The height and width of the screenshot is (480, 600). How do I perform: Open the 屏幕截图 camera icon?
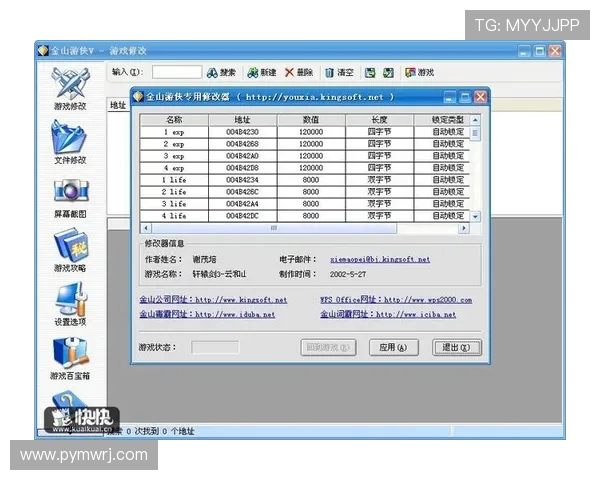pos(70,198)
